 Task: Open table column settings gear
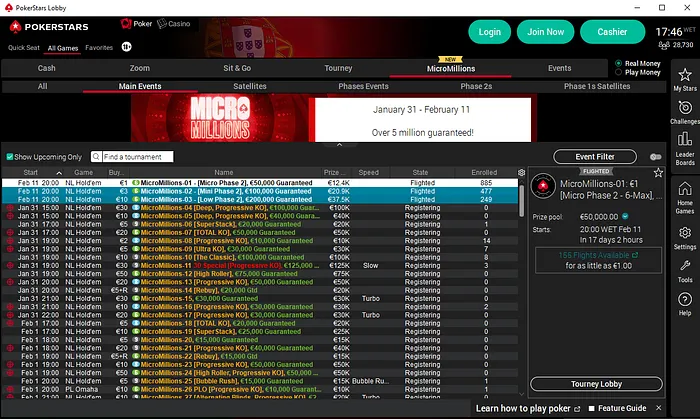(x=521, y=172)
